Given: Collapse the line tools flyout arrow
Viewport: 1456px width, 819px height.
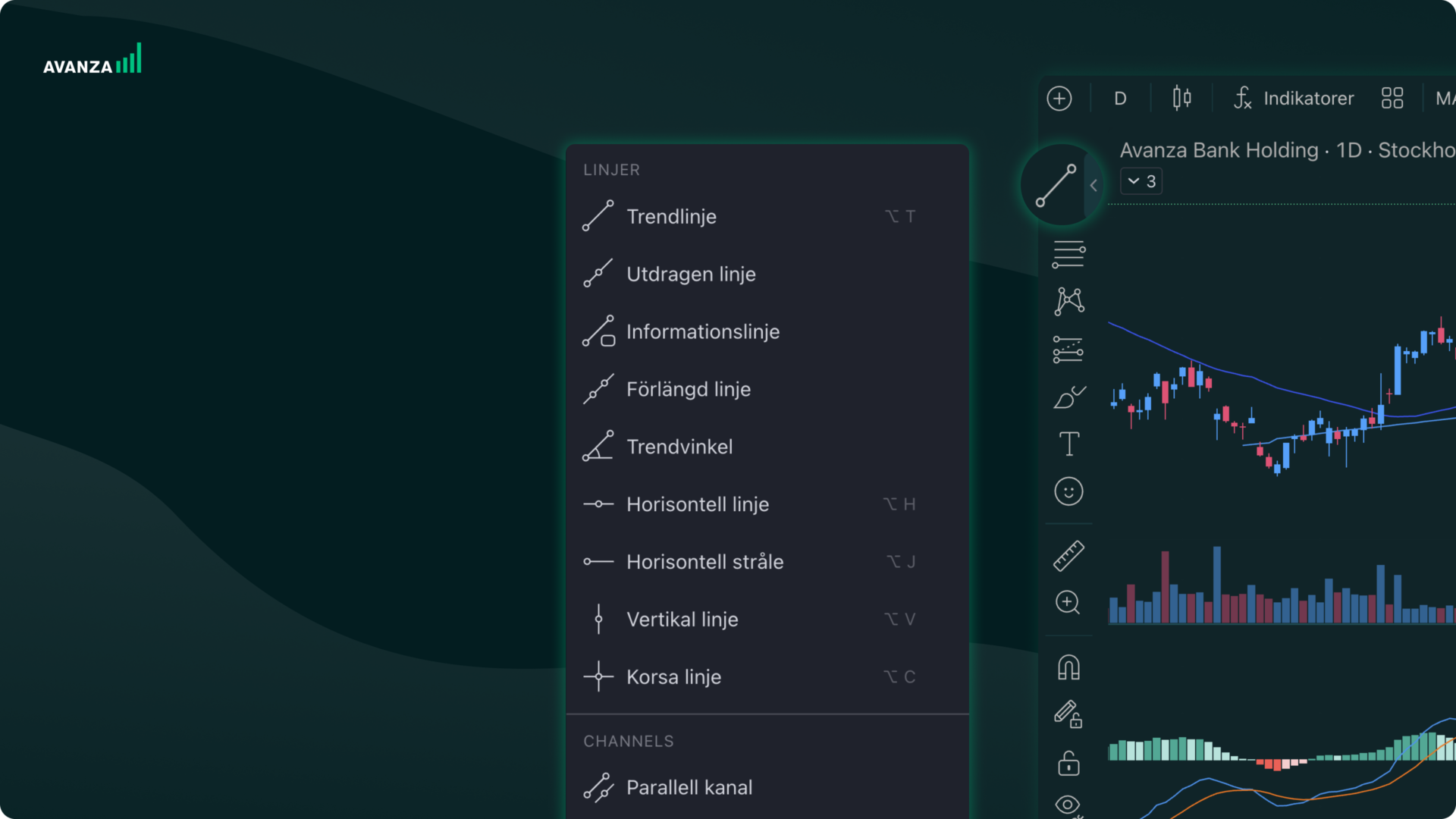Looking at the screenshot, I should tap(1094, 185).
